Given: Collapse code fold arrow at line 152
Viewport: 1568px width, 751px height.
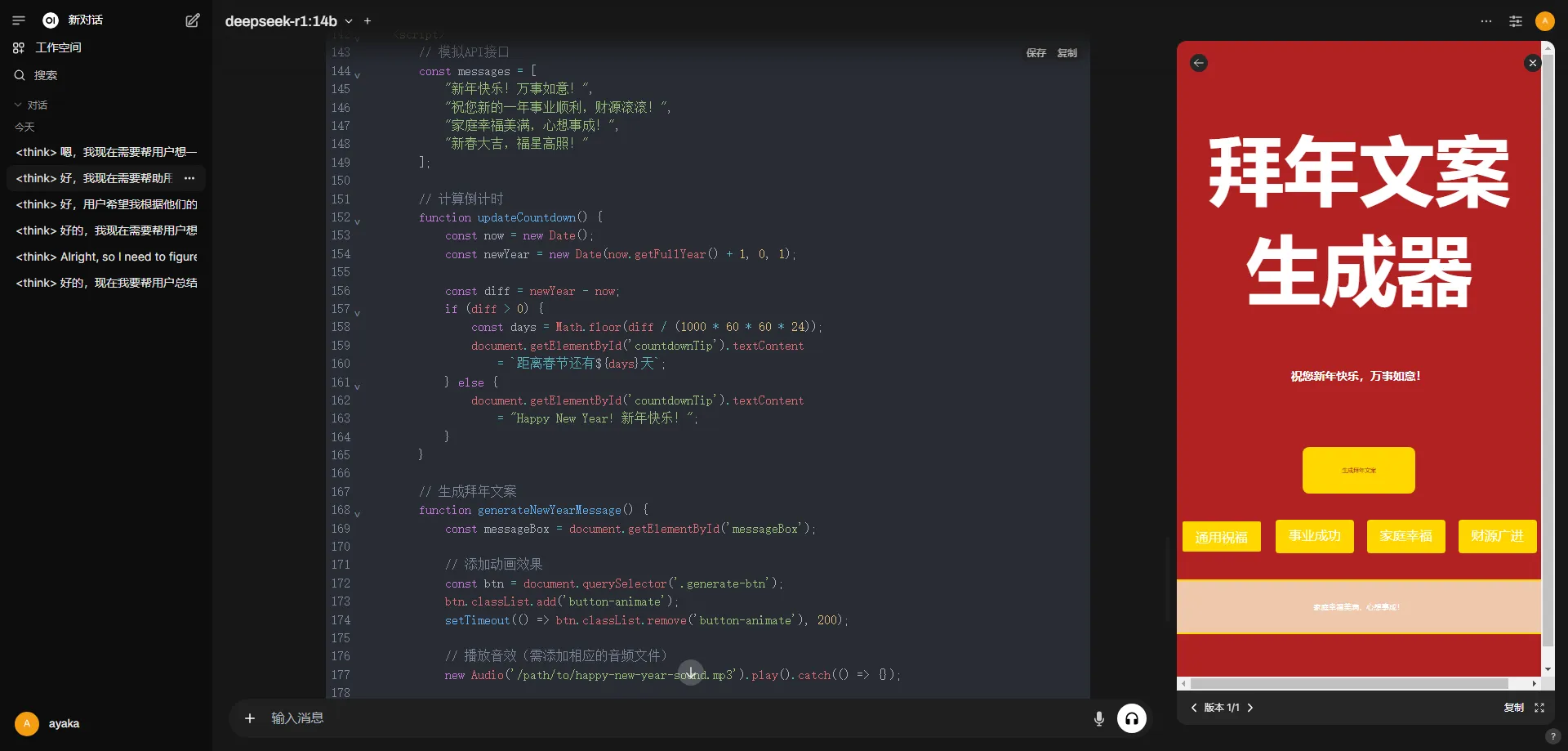Looking at the screenshot, I should coord(357,221).
